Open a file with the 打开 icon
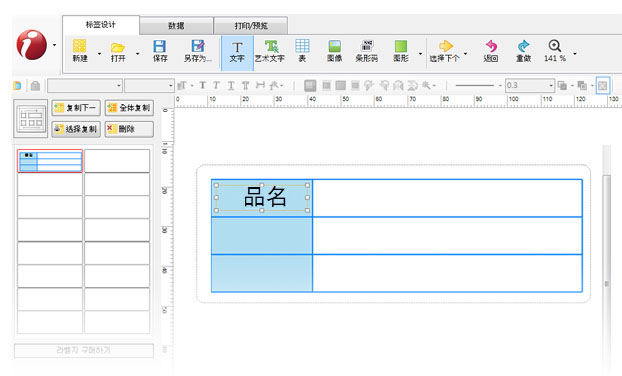 pyautogui.click(x=118, y=52)
